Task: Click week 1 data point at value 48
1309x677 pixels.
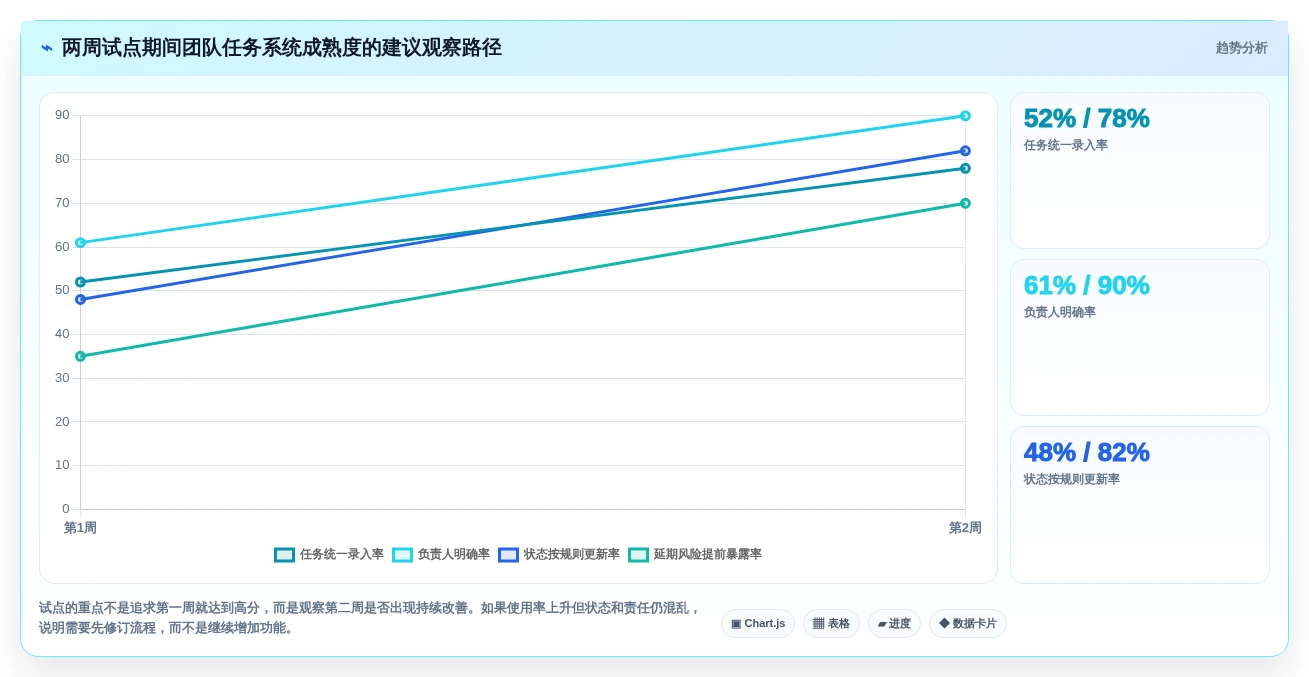Action: coord(80,299)
